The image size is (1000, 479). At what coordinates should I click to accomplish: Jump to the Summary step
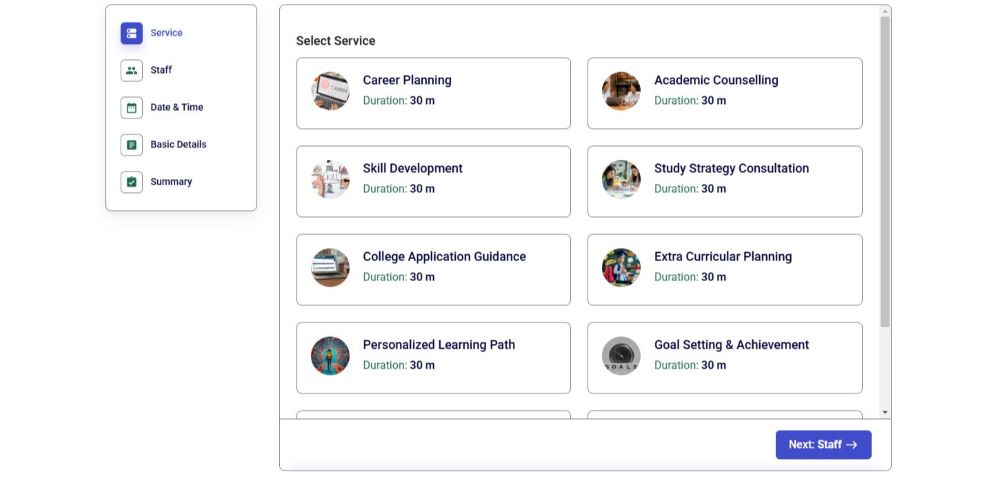171,182
